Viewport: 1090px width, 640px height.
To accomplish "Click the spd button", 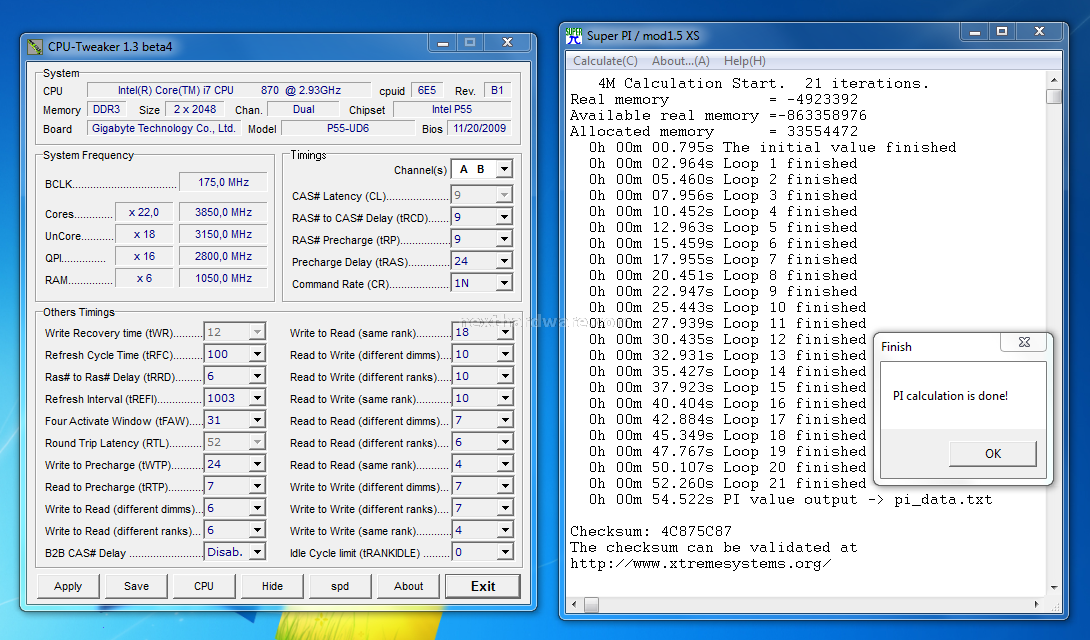I will click(340, 586).
